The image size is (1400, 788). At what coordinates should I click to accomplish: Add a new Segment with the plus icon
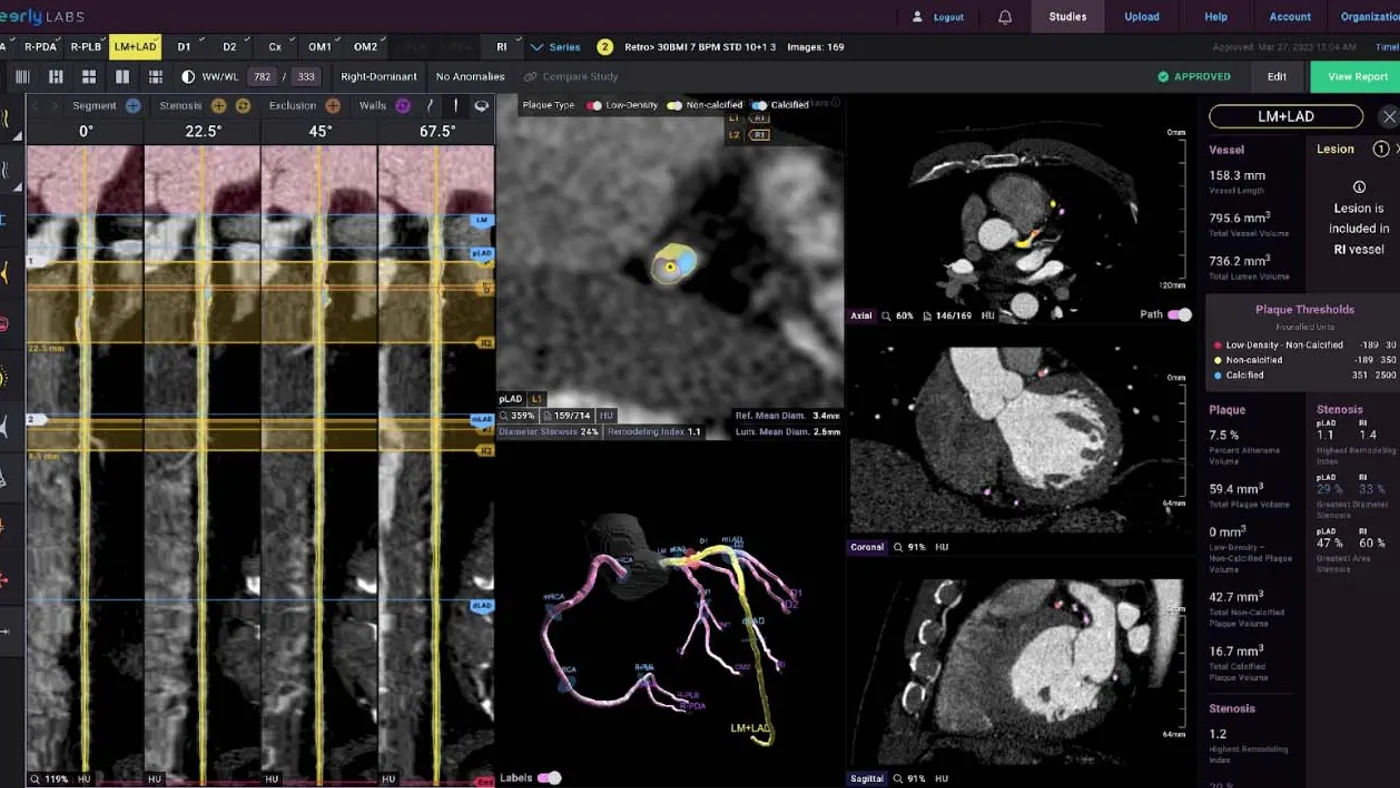[x=132, y=105]
